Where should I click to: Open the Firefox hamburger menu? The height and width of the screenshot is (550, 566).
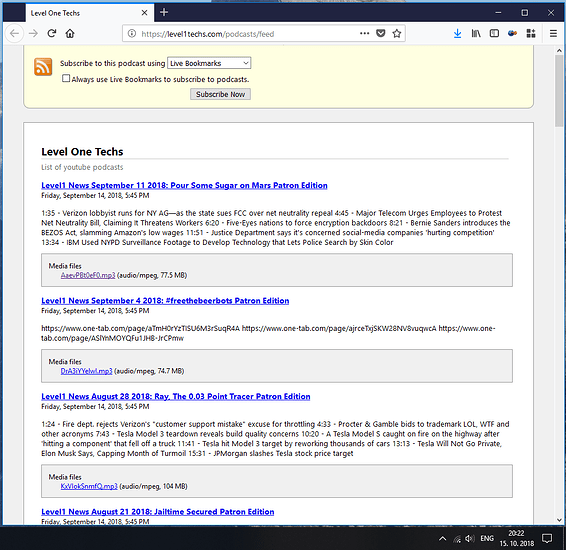[553, 34]
